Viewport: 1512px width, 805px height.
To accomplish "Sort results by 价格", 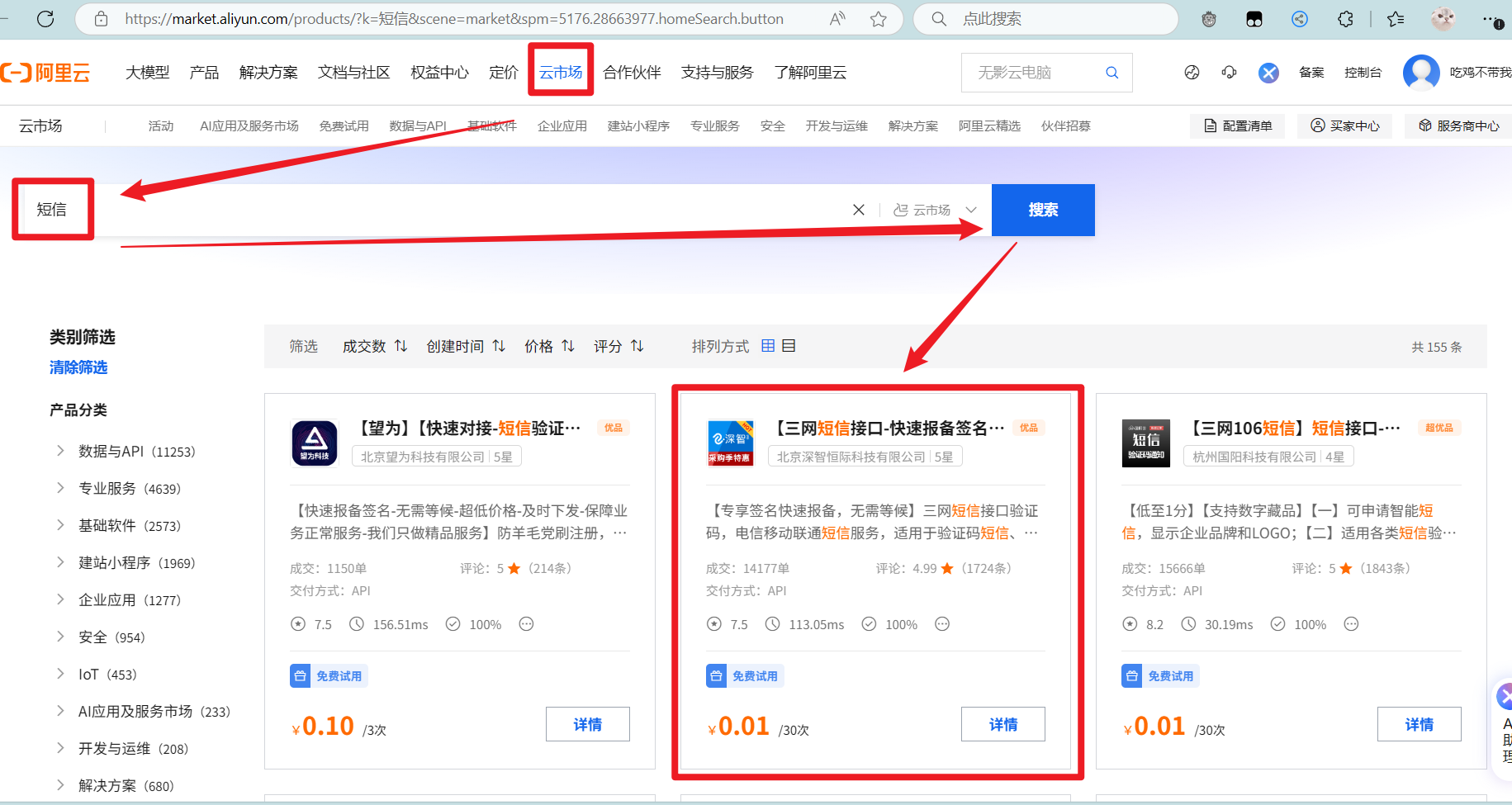I will pos(549,346).
